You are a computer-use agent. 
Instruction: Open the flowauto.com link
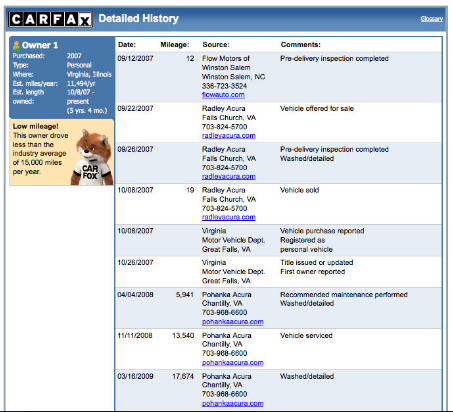pyautogui.click(x=223, y=95)
